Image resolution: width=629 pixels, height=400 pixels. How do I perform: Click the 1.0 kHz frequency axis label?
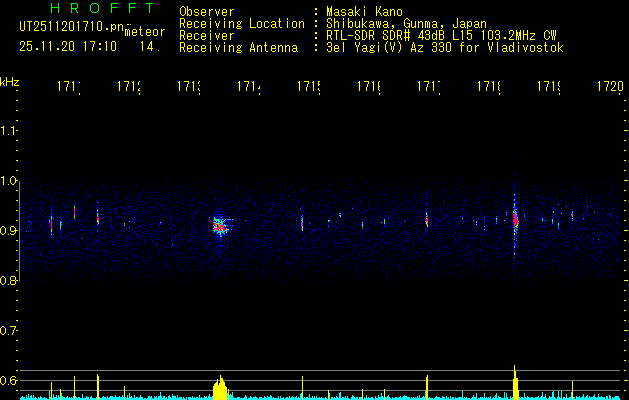pos(8,181)
